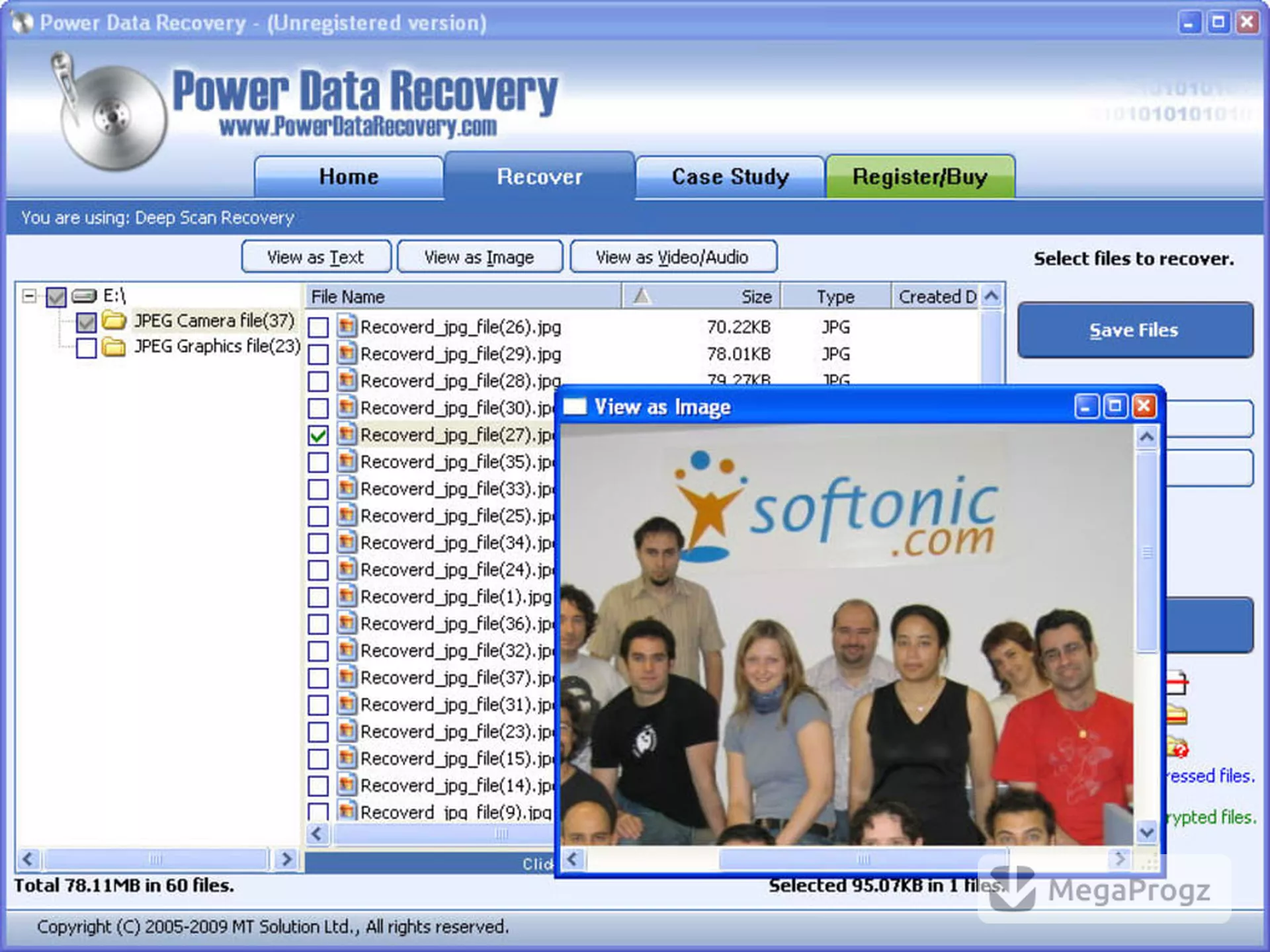
Task: Click scroll left arrow in View as Image window
Action: pyautogui.click(x=573, y=859)
